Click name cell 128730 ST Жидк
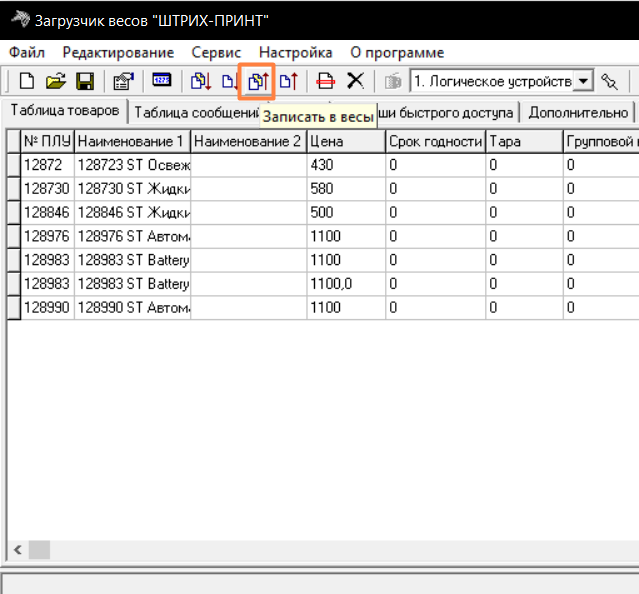The width and height of the screenshot is (639, 594). (132, 189)
